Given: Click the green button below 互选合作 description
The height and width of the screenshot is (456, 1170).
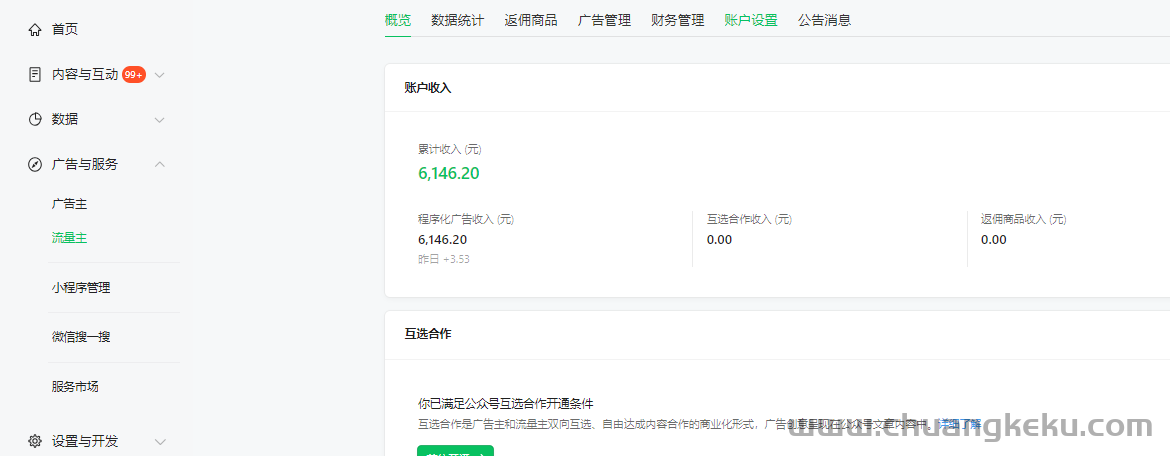Looking at the screenshot, I should 455,450.
